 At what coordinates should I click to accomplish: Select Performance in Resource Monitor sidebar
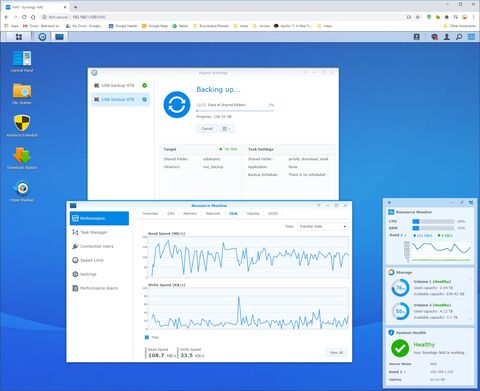click(x=99, y=218)
